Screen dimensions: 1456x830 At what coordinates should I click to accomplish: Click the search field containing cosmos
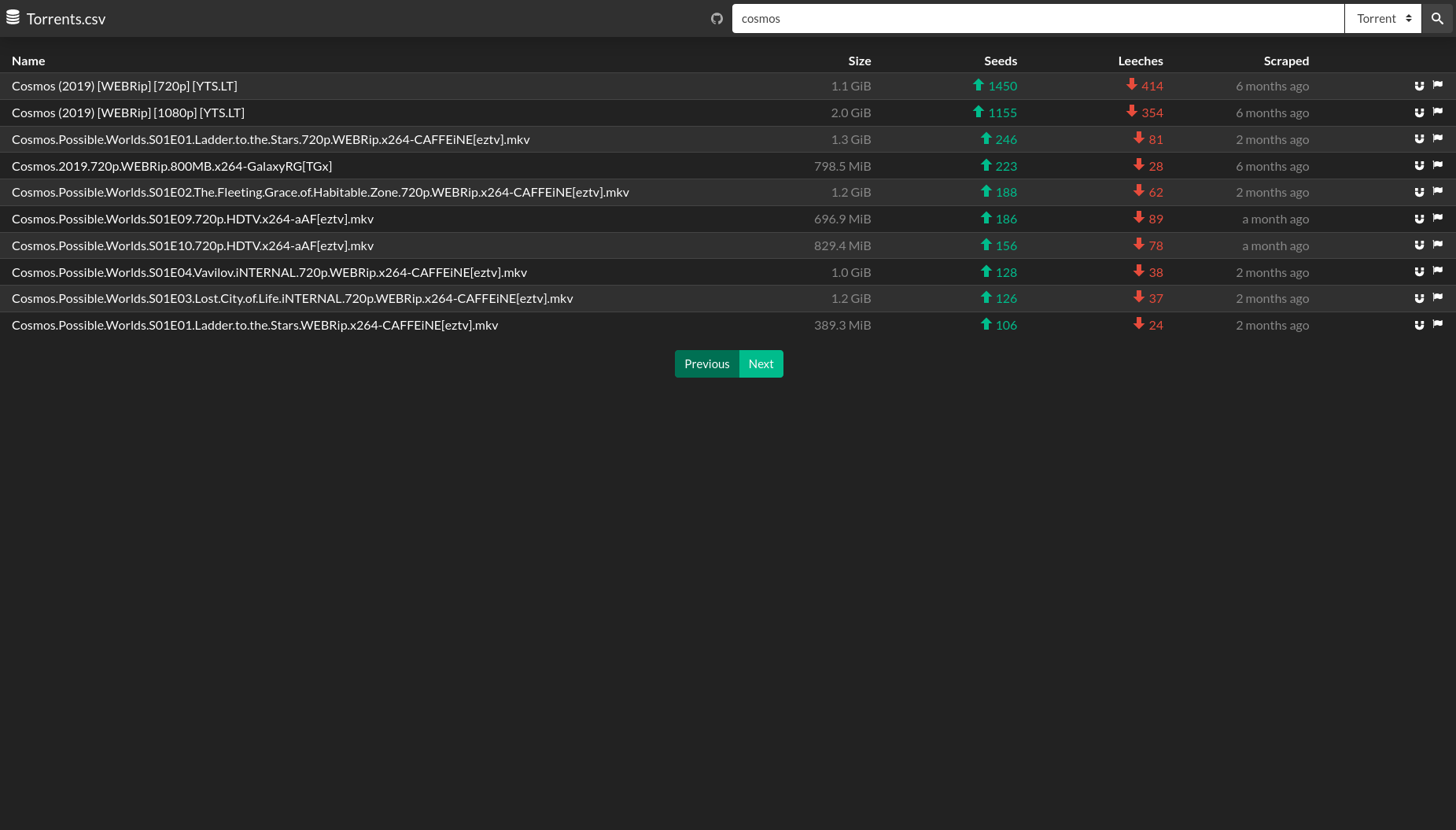(1038, 19)
